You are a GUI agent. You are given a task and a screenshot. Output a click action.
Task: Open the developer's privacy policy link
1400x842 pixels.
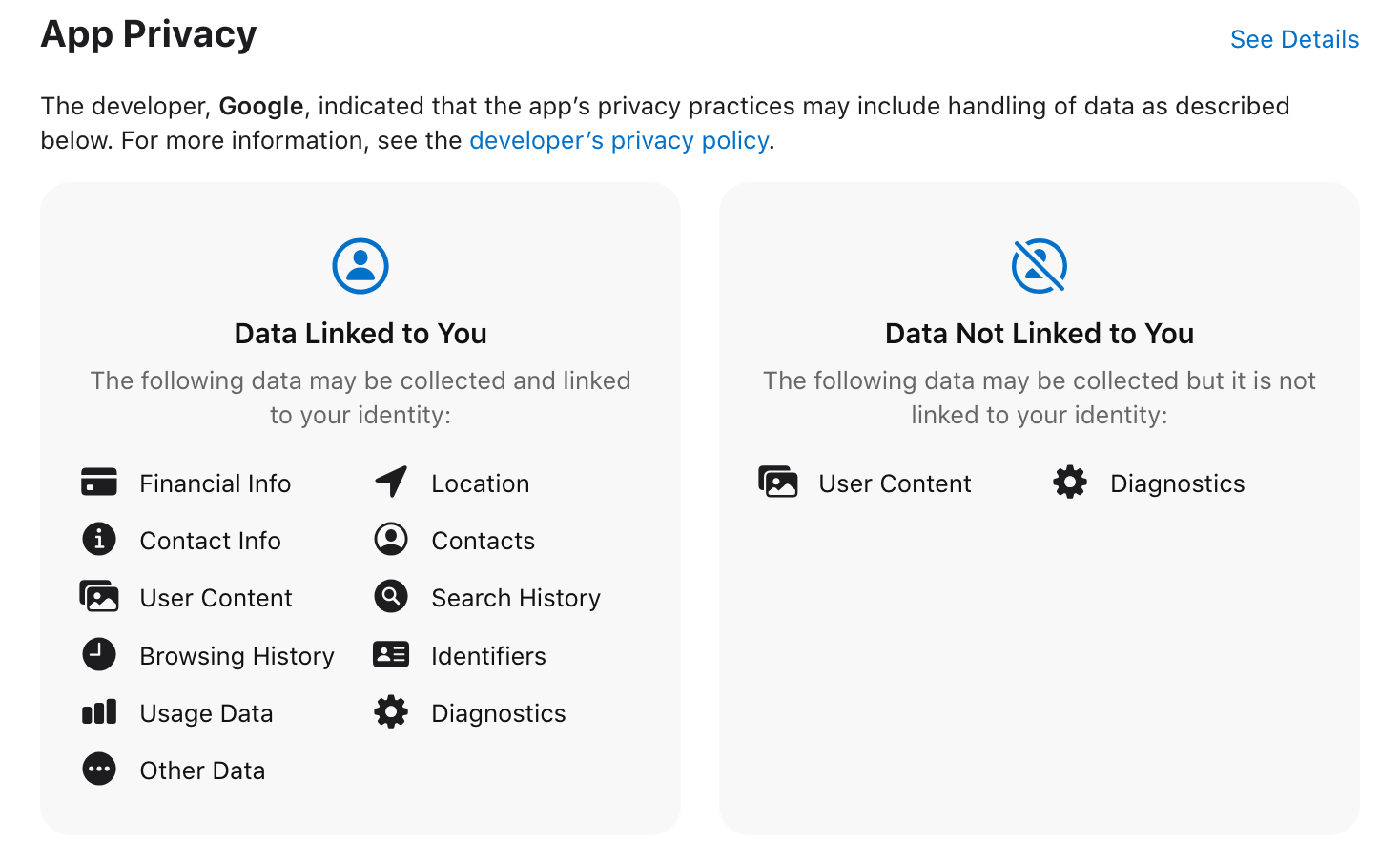(x=619, y=140)
